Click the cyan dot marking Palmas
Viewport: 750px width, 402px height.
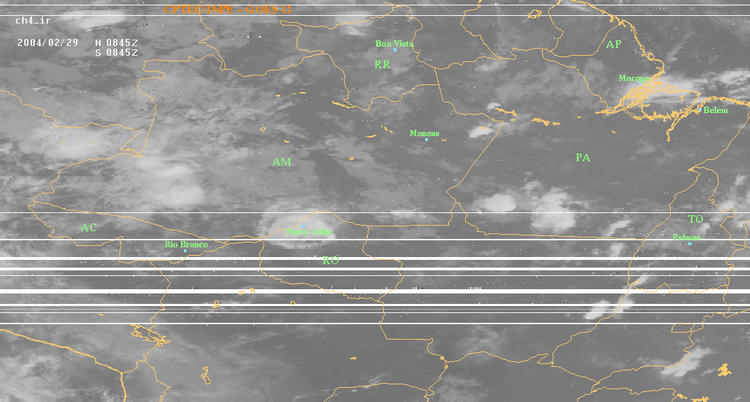689,244
